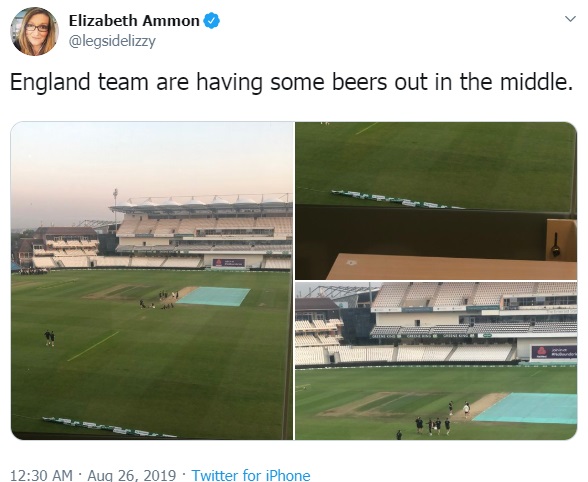This screenshot has height=482, width=588.
Task: Click the Aug 26, 2019 date
Action: point(132,475)
